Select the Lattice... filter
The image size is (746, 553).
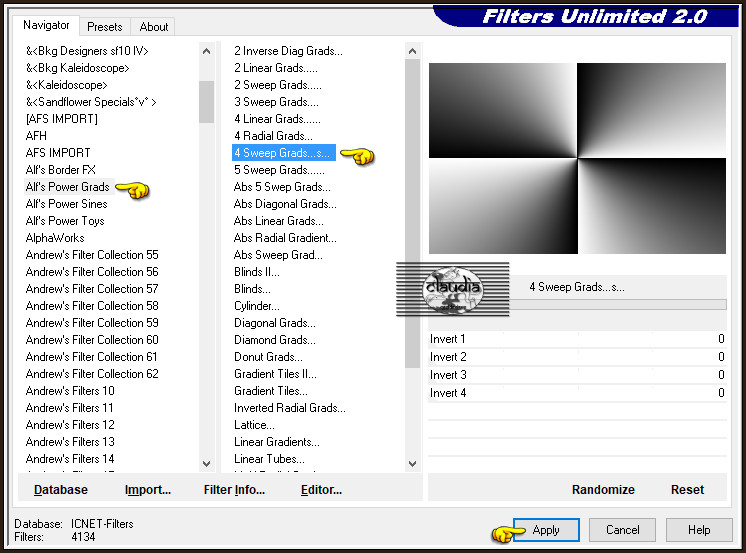tap(254, 425)
